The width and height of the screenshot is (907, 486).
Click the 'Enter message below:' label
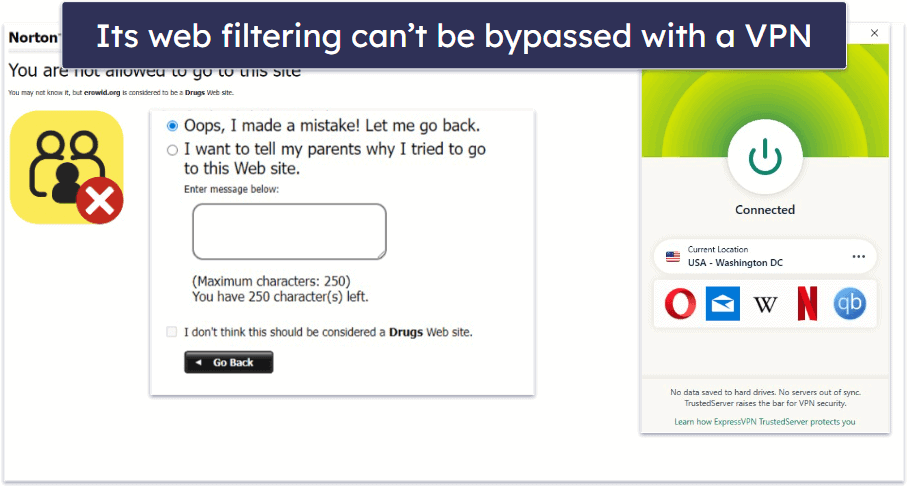point(231,189)
